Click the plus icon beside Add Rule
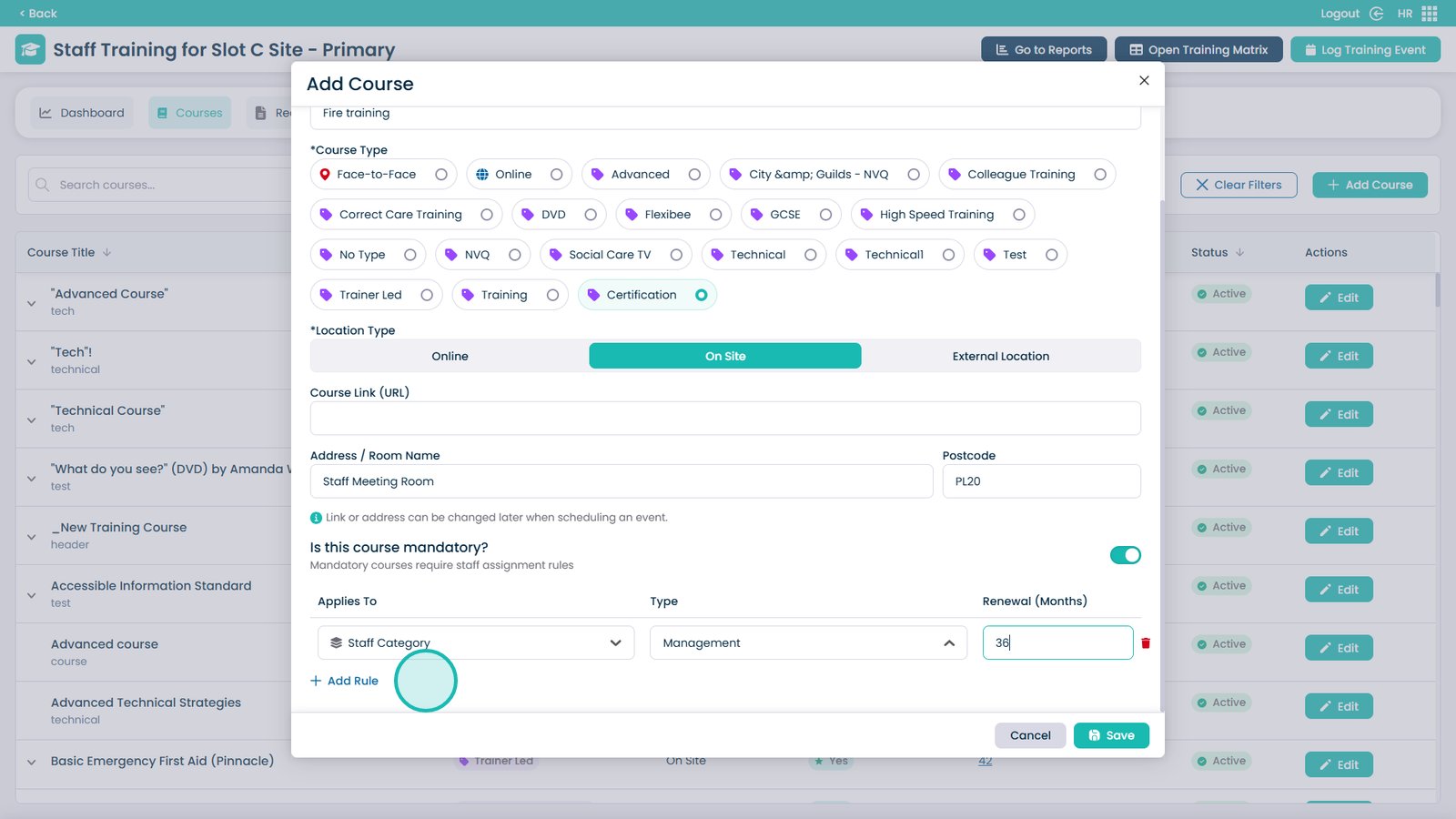 tap(316, 681)
